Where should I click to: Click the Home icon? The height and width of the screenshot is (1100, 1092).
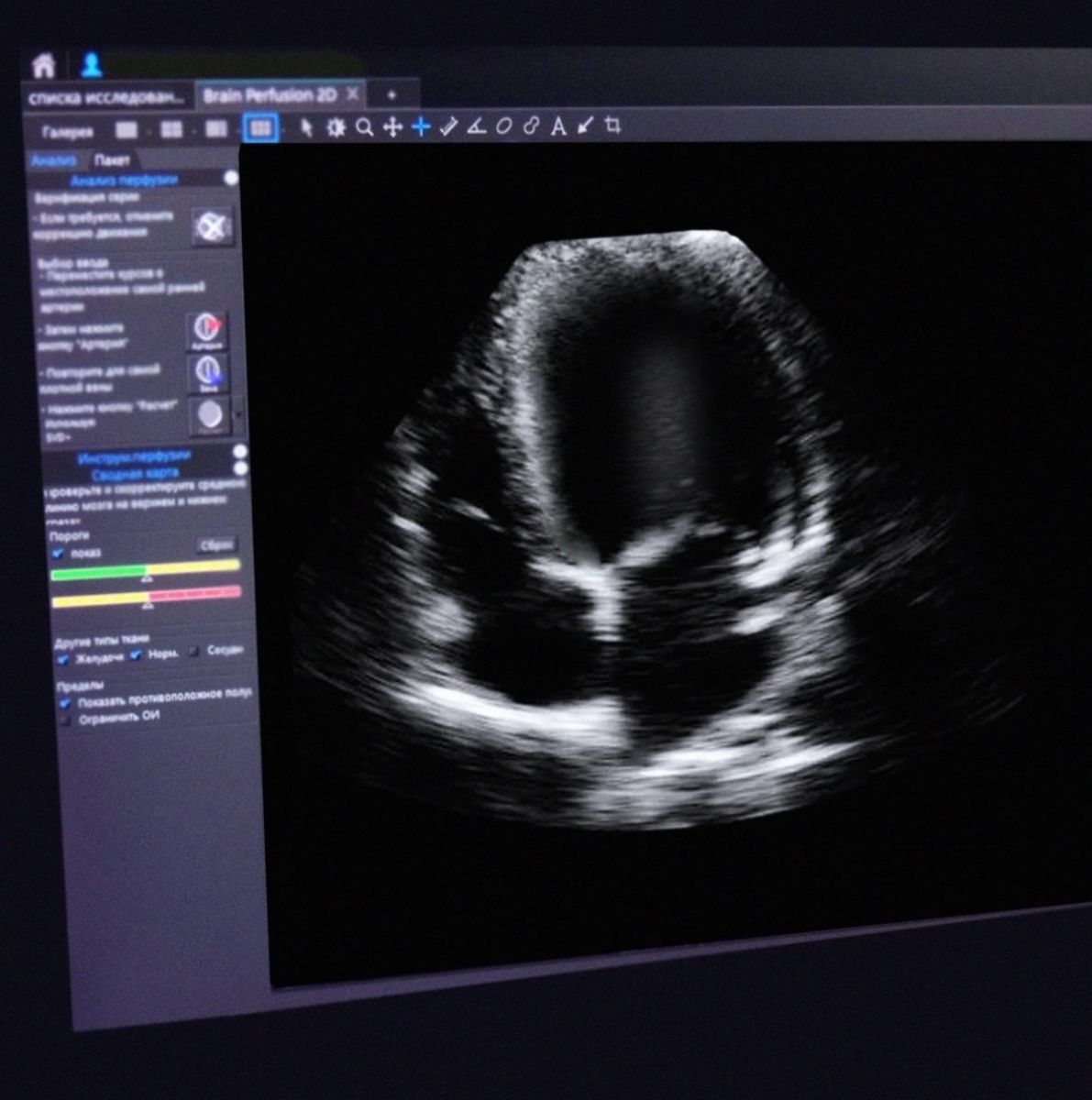coord(43,65)
